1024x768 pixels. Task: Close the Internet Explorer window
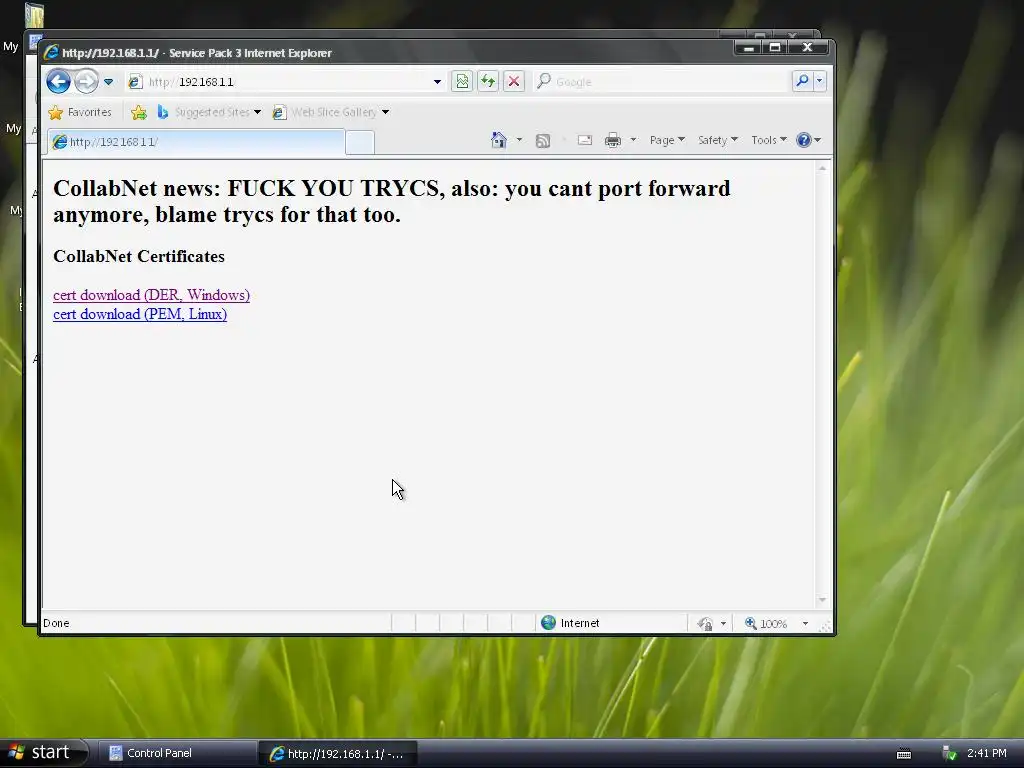pos(808,47)
